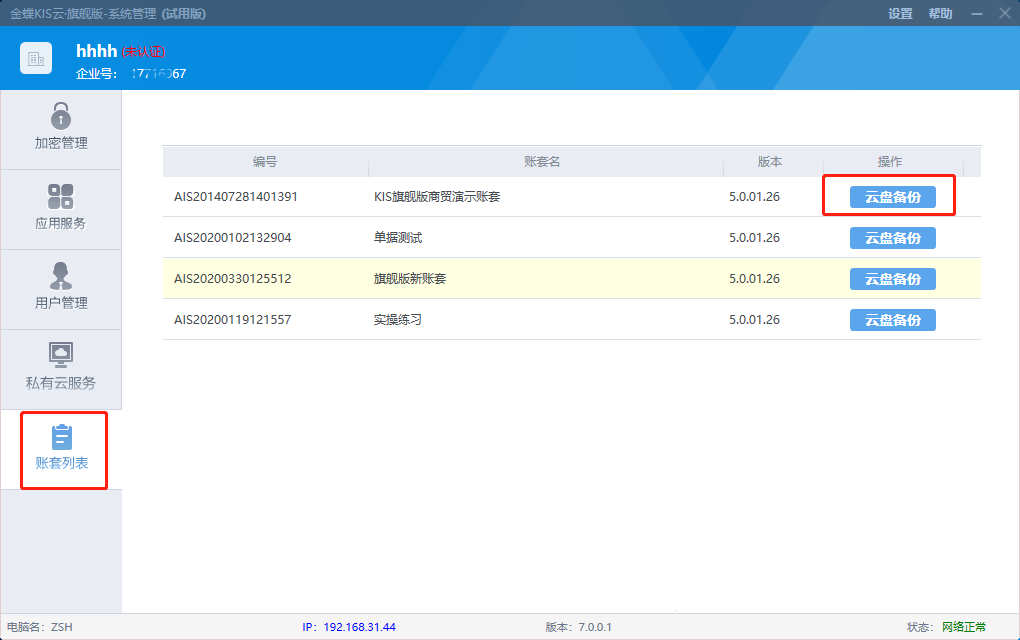Open the 私有云服务 monitor icon
The height and width of the screenshot is (640, 1020).
coord(60,356)
